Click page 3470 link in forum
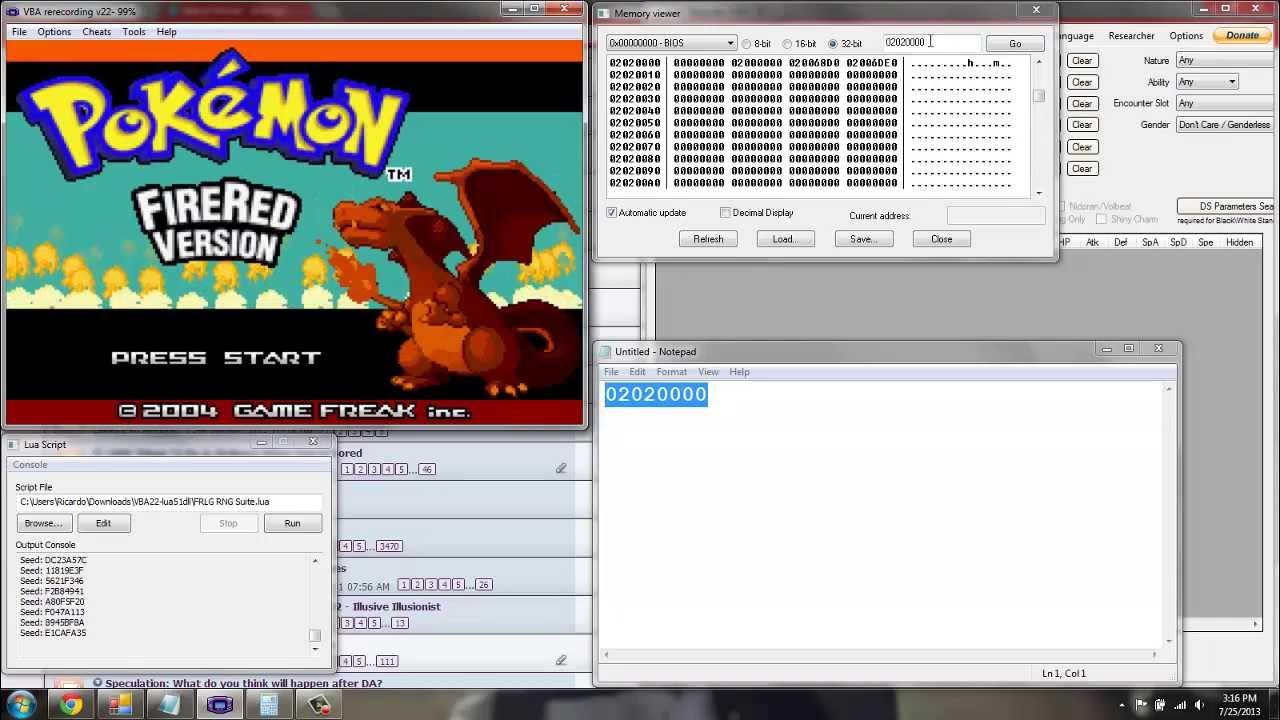The width and height of the screenshot is (1280, 720). point(388,546)
